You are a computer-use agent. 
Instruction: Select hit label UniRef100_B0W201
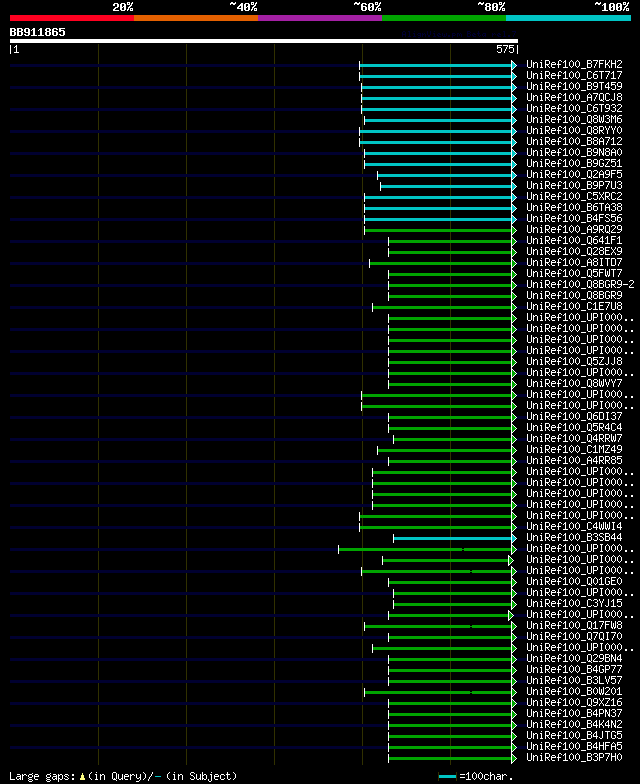(574, 692)
